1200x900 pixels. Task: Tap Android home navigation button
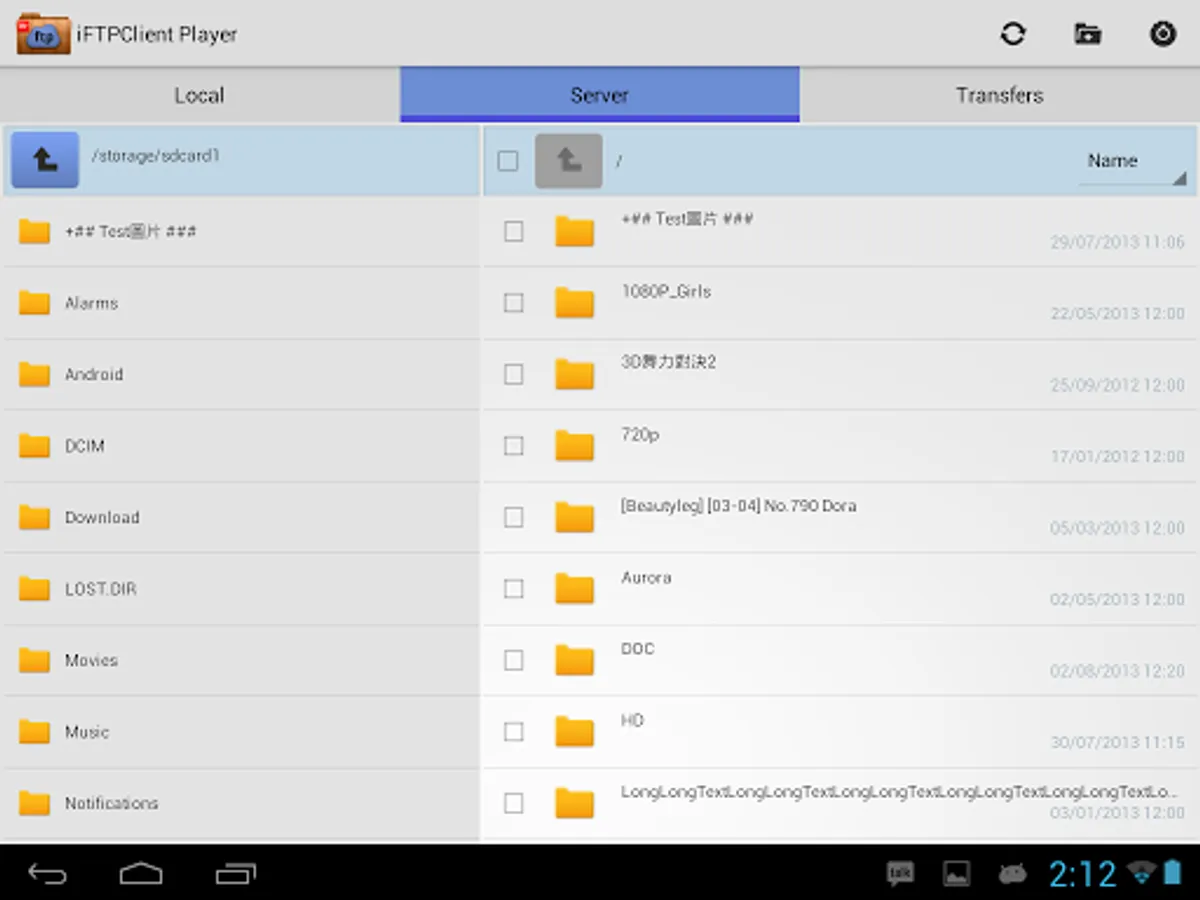coord(141,874)
